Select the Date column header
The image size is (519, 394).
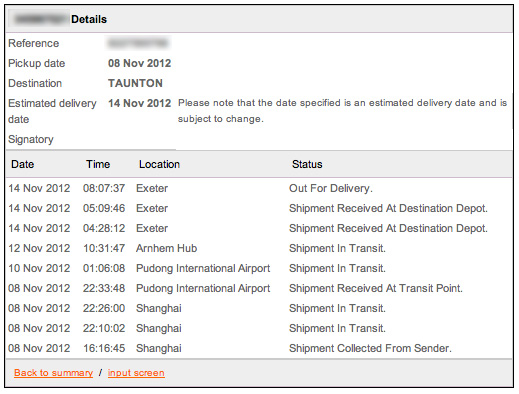tap(23, 164)
